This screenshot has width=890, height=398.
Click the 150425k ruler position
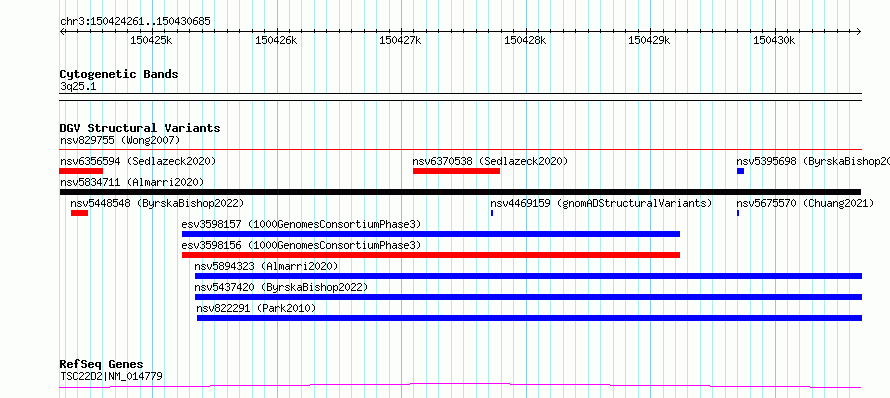tap(151, 40)
